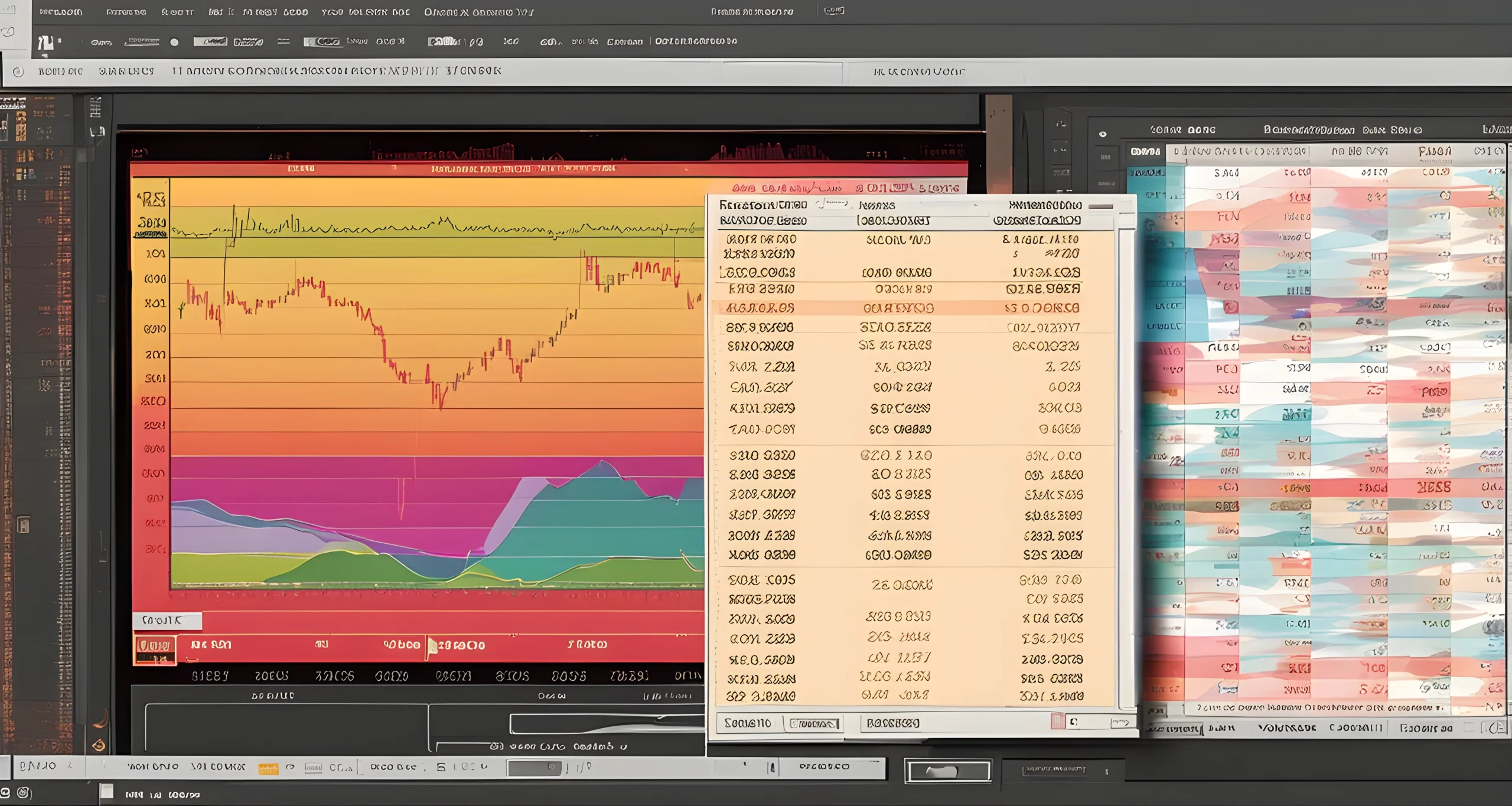Select the bright red row in the right spreadsheet
The image size is (1512, 806).
tap(1323, 487)
